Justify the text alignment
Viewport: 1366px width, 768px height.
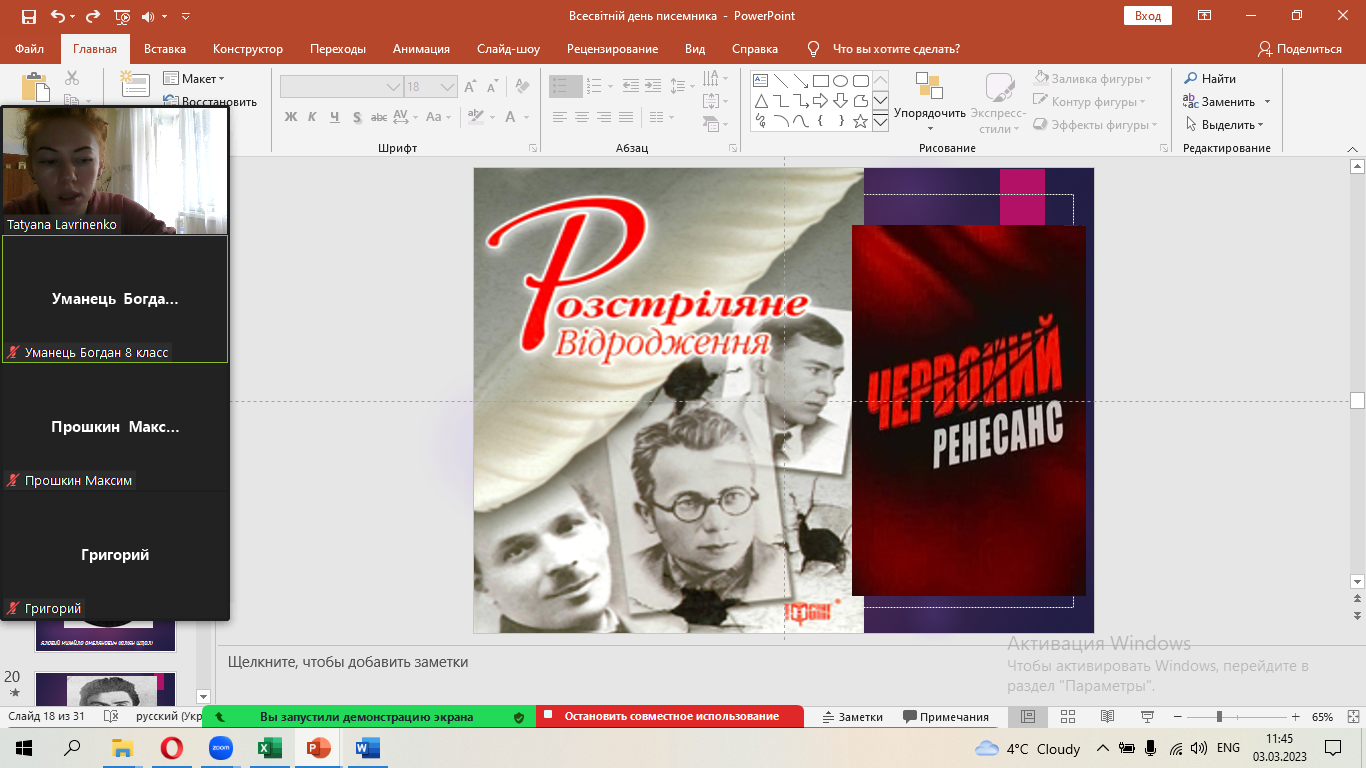click(x=626, y=117)
